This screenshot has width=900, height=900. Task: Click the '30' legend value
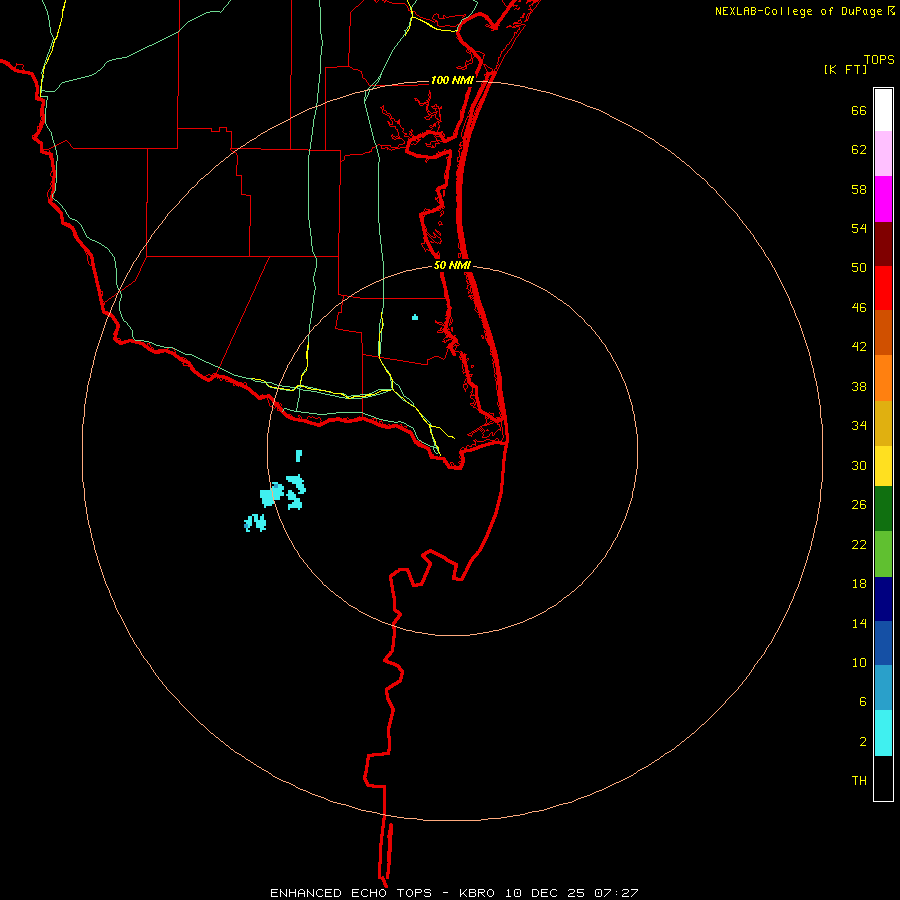pos(859,465)
